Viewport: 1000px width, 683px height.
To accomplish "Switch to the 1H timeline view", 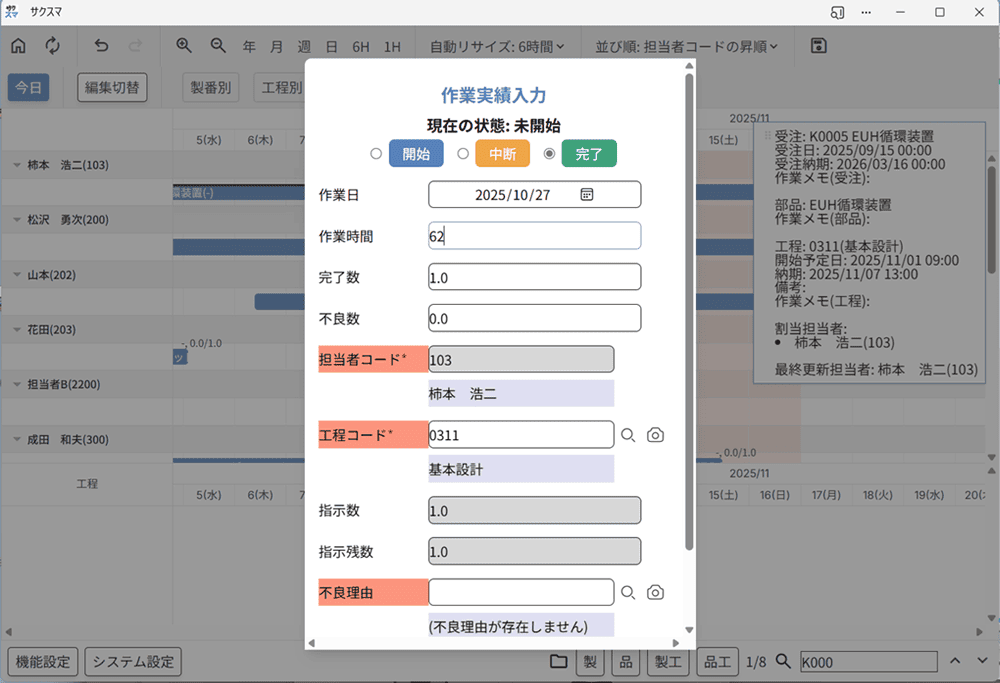I will coord(394,45).
